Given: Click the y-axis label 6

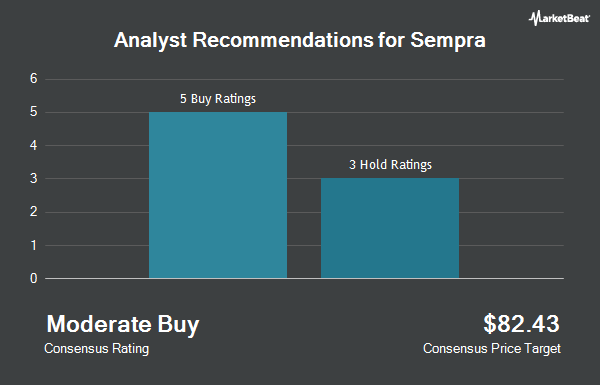Looking at the screenshot, I should click(34, 79).
